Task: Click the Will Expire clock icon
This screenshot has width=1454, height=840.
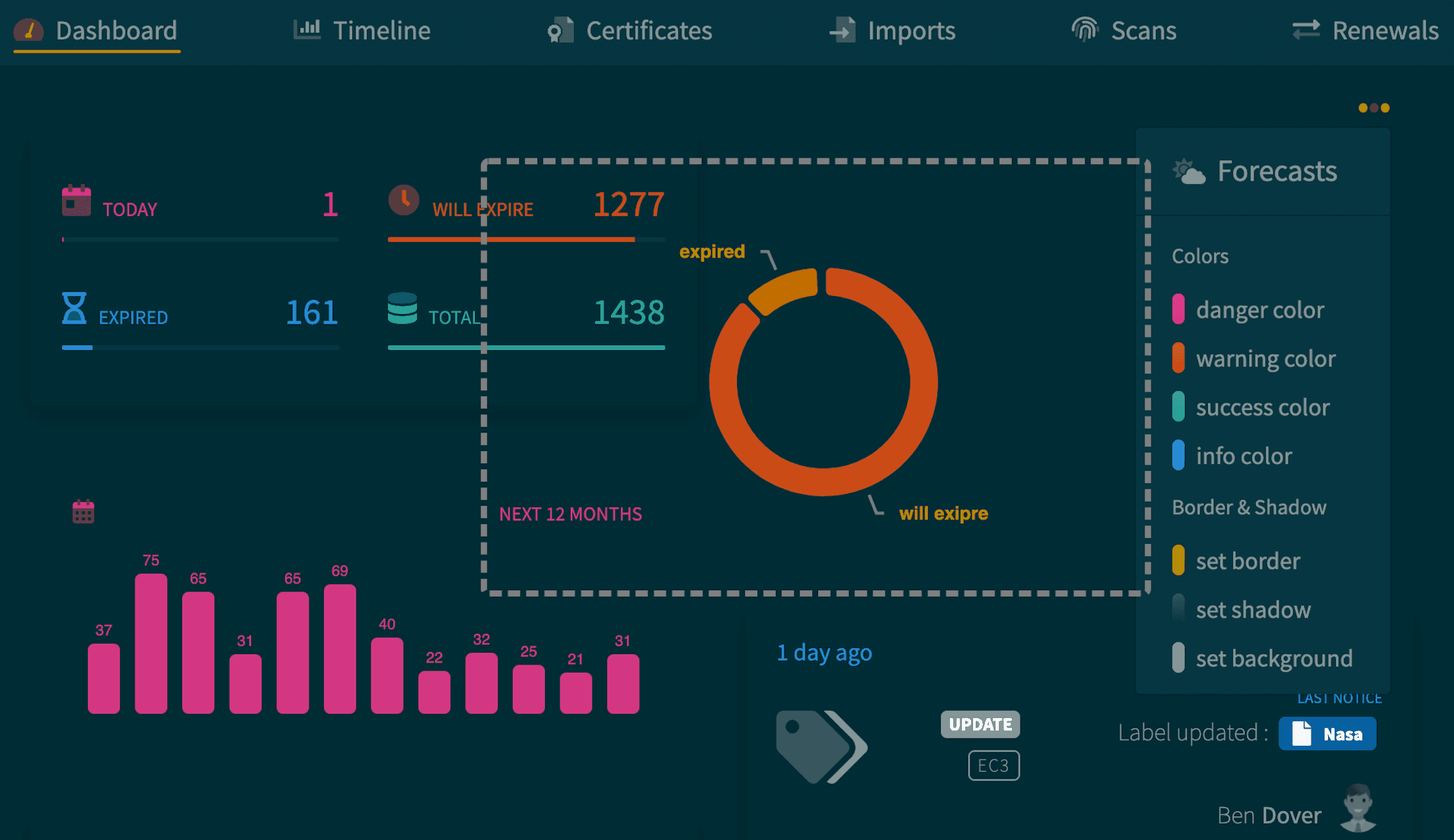Action: coord(403,200)
